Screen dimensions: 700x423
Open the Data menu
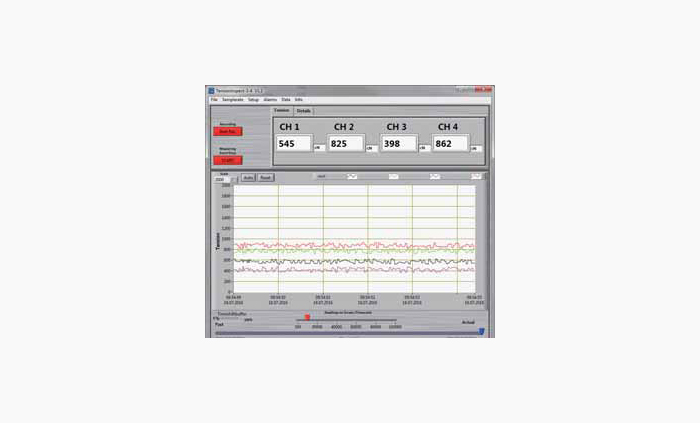pos(286,100)
